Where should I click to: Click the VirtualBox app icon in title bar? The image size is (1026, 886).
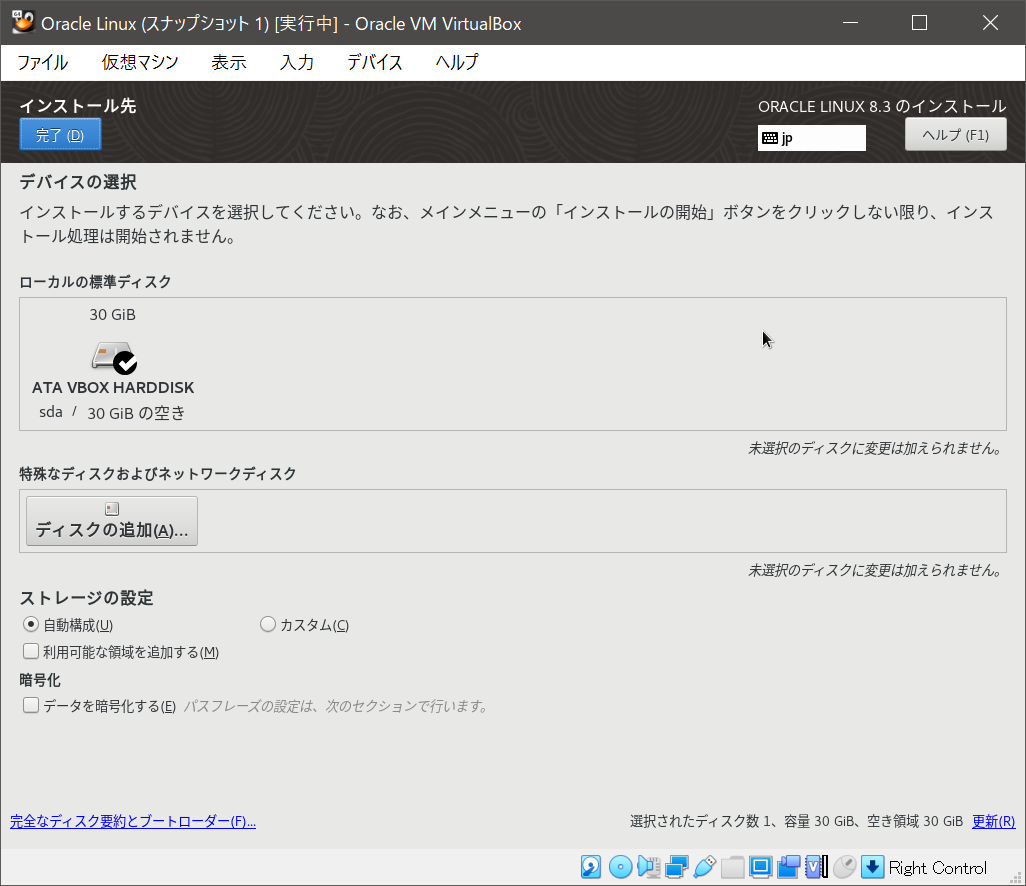[23, 22]
